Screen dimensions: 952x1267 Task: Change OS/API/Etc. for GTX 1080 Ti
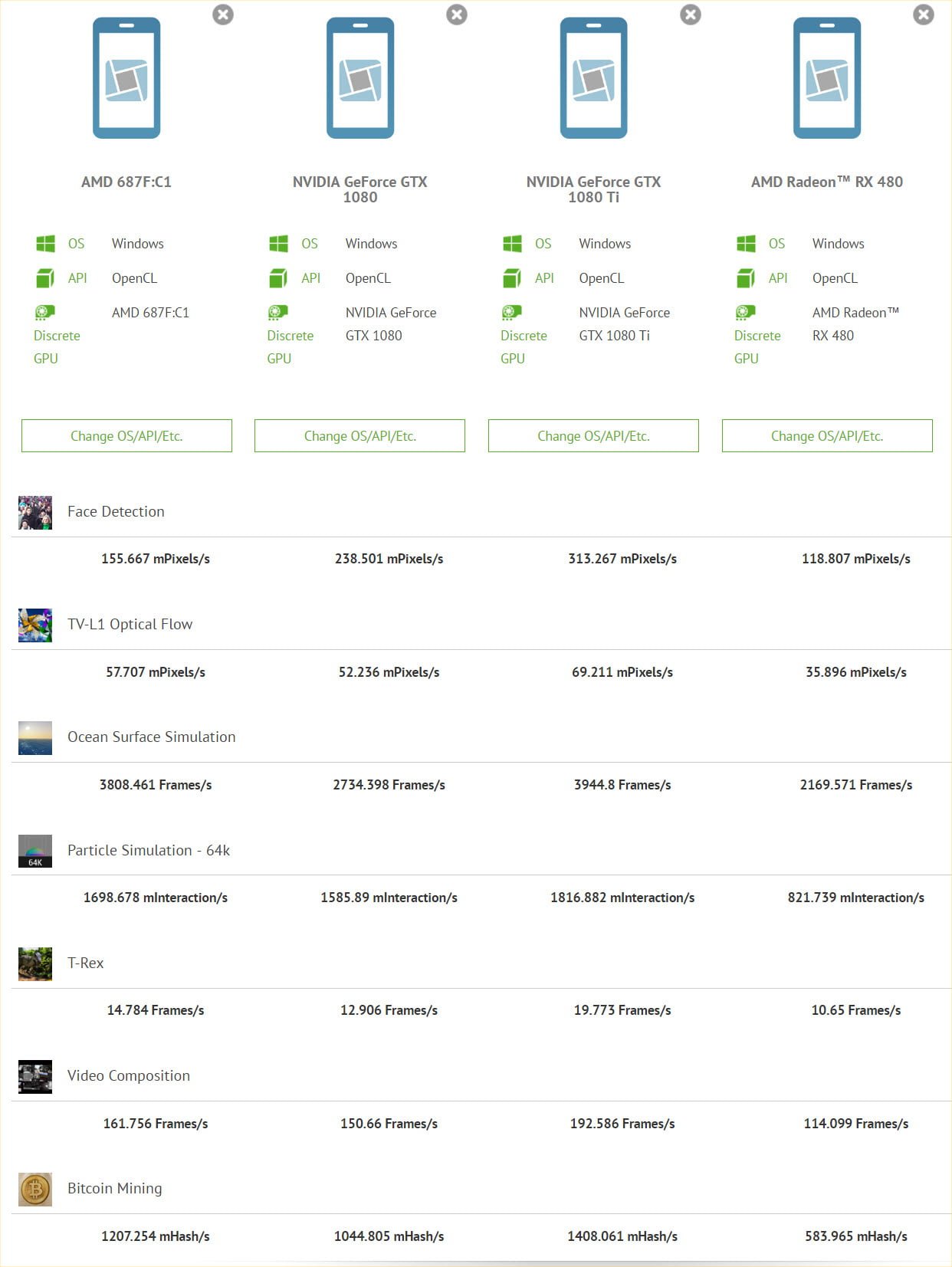click(593, 435)
